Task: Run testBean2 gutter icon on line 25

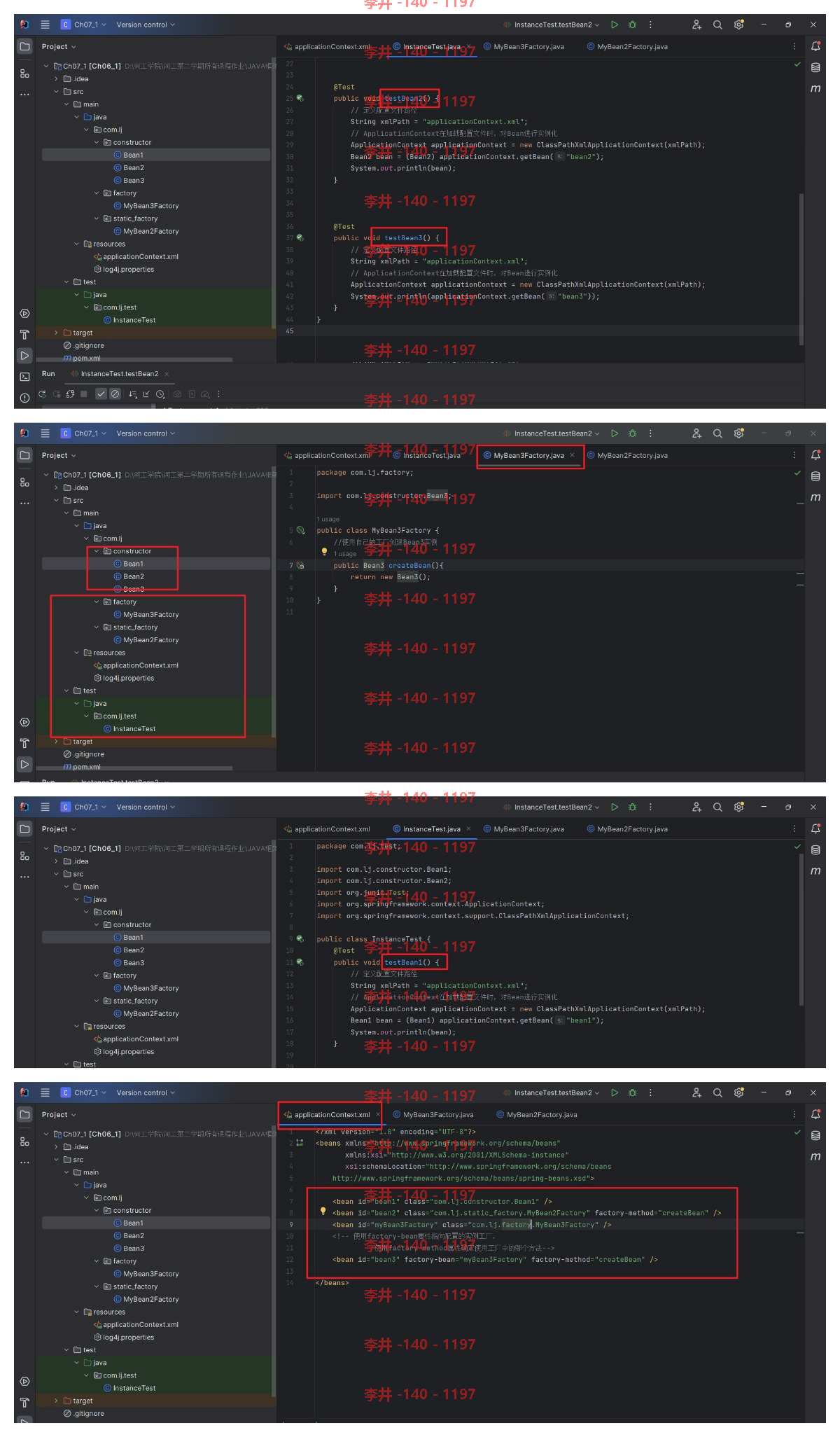Action: (300, 99)
